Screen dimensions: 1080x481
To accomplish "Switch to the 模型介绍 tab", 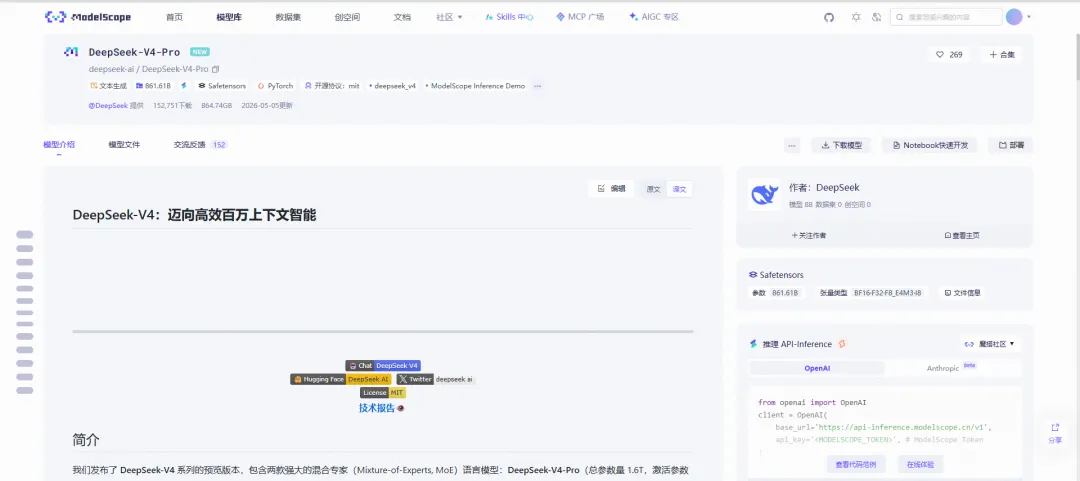I will [59, 145].
